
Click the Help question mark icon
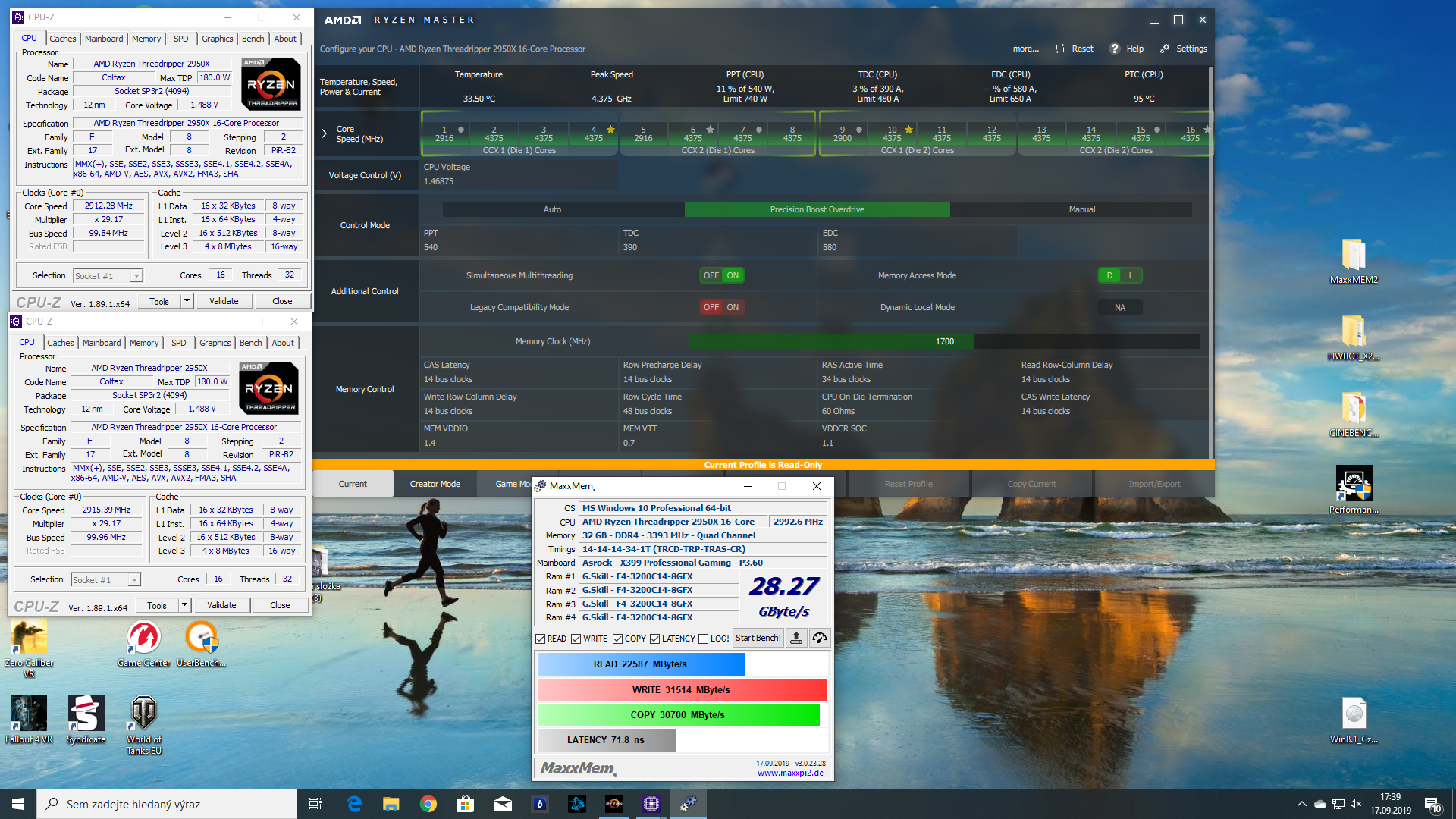coord(1114,49)
